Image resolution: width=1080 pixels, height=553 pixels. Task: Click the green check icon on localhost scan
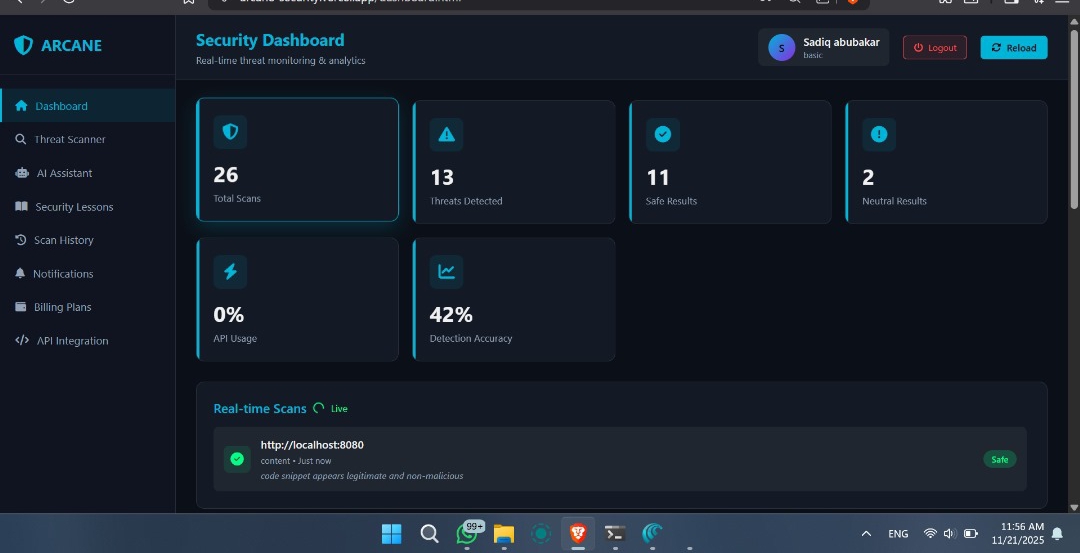(x=237, y=459)
